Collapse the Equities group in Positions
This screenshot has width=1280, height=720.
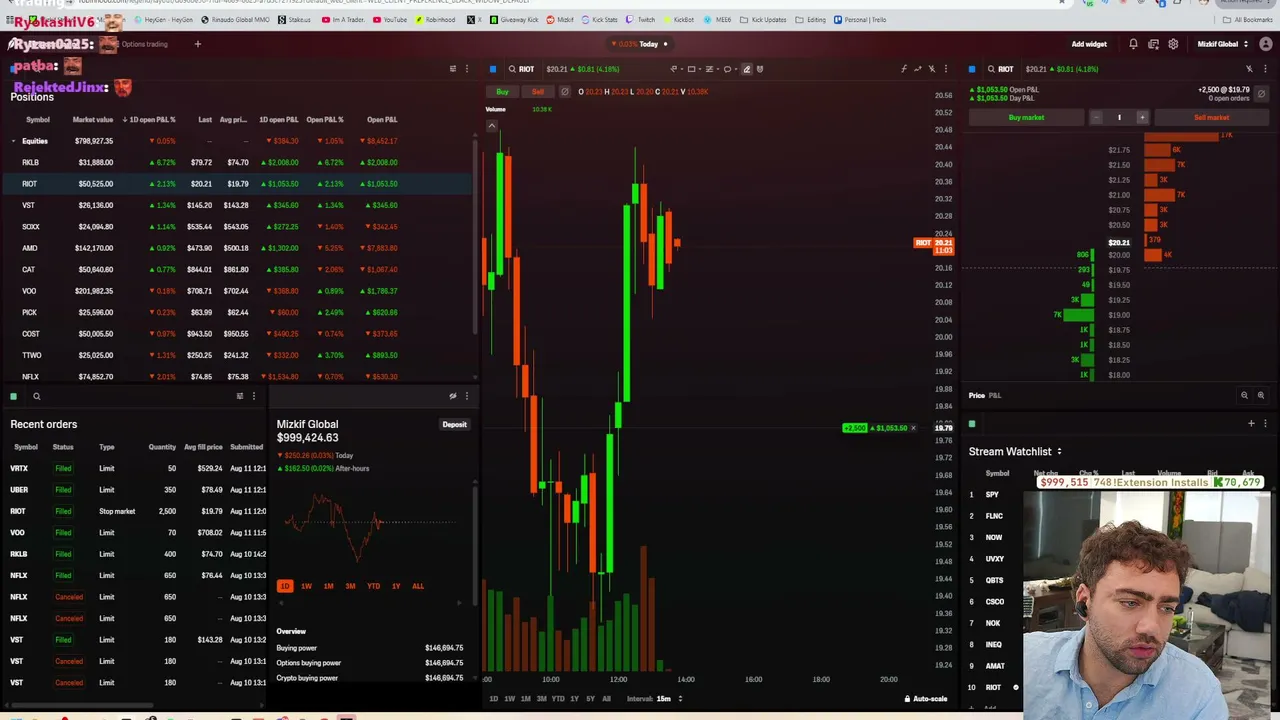coord(14,141)
